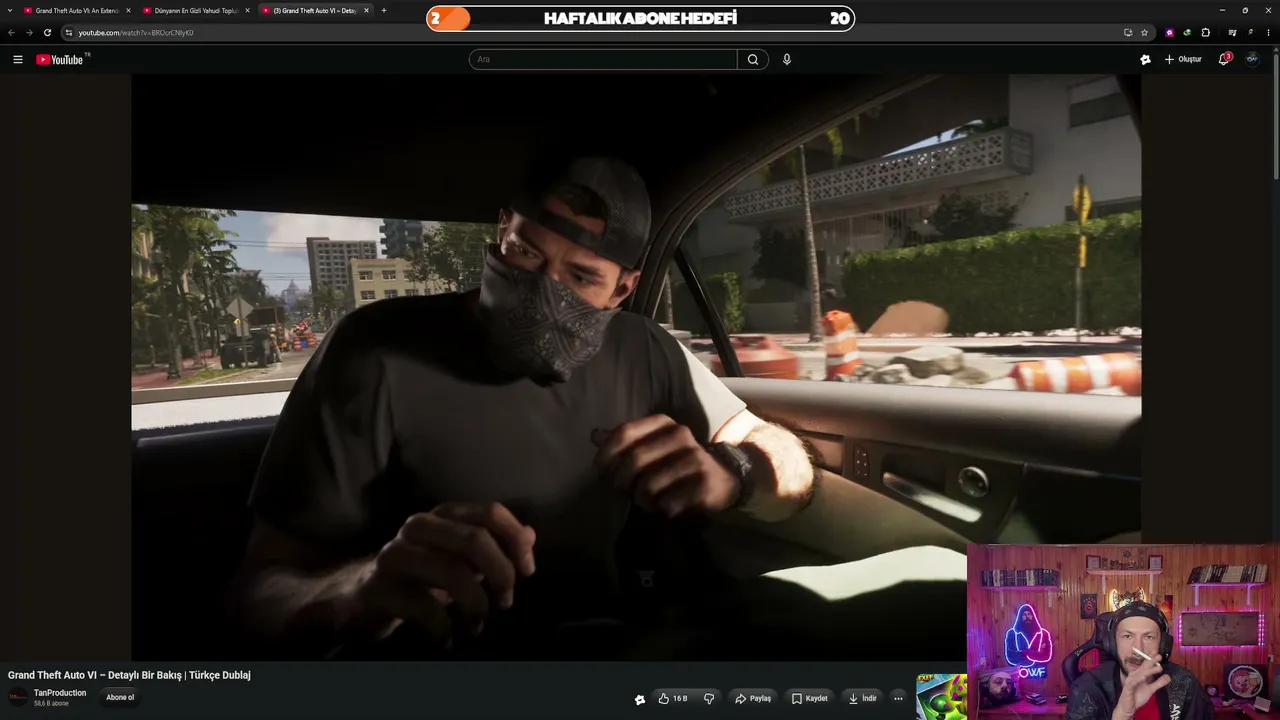Open the game thumbnail beside the actions row
This screenshot has width=1280, height=720.
click(x=941, y=697)
